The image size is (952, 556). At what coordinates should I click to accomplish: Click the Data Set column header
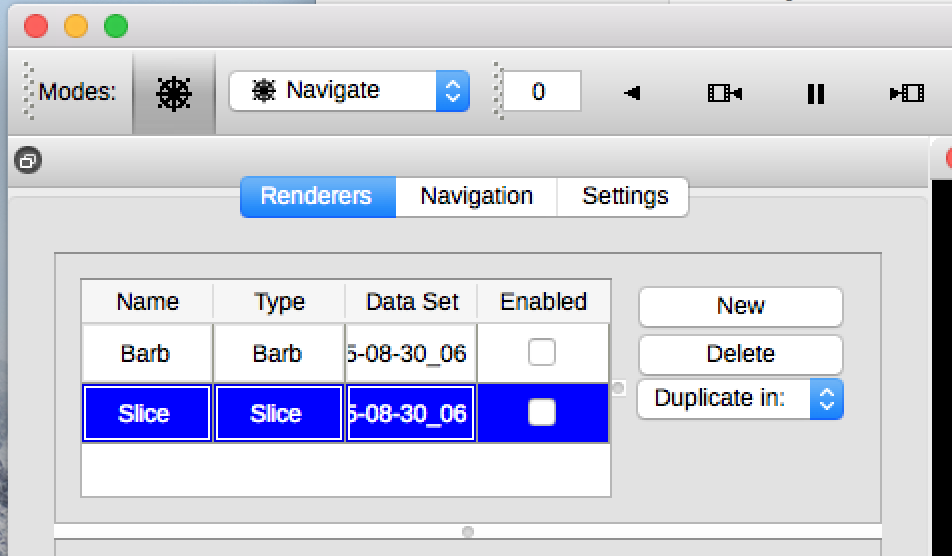[411, 302]
